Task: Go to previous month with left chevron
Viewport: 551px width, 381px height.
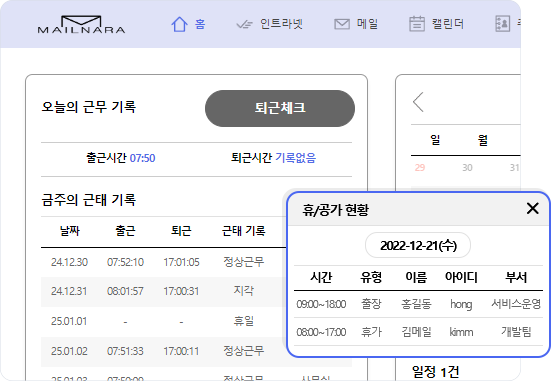Action: tap(418, 102)
